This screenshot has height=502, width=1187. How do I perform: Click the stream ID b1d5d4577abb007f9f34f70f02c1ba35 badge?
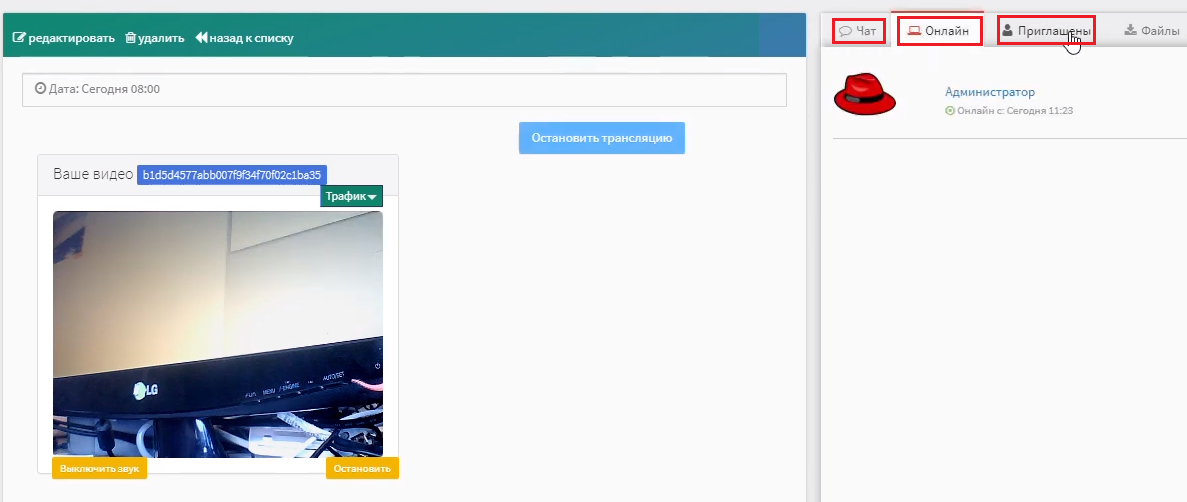click(x=232, y=174)
